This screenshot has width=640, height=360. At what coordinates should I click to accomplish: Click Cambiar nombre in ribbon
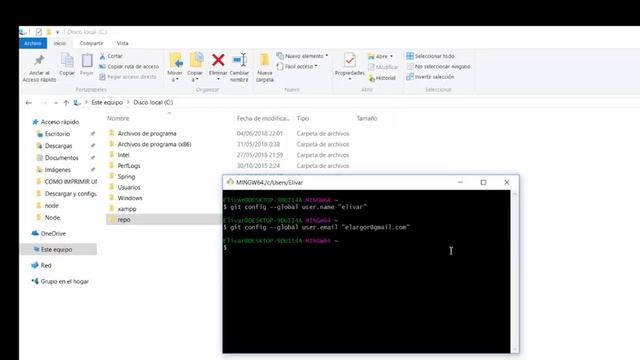[239, 68]
